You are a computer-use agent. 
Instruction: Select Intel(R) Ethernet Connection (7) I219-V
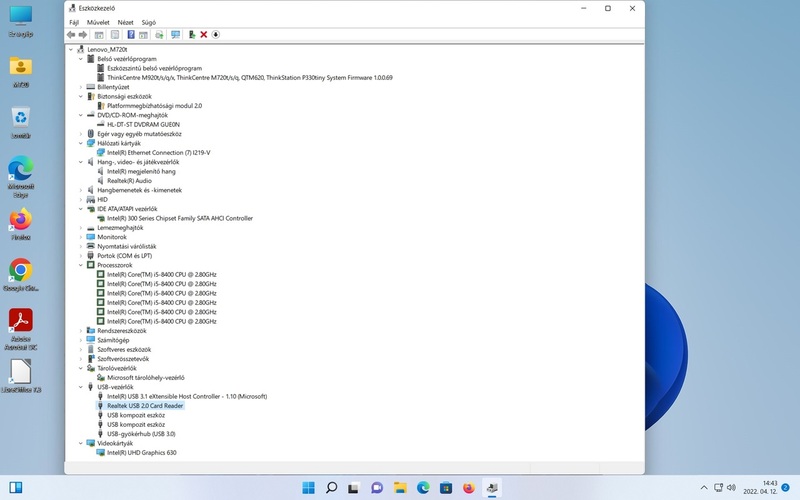[x=158, y=153]
